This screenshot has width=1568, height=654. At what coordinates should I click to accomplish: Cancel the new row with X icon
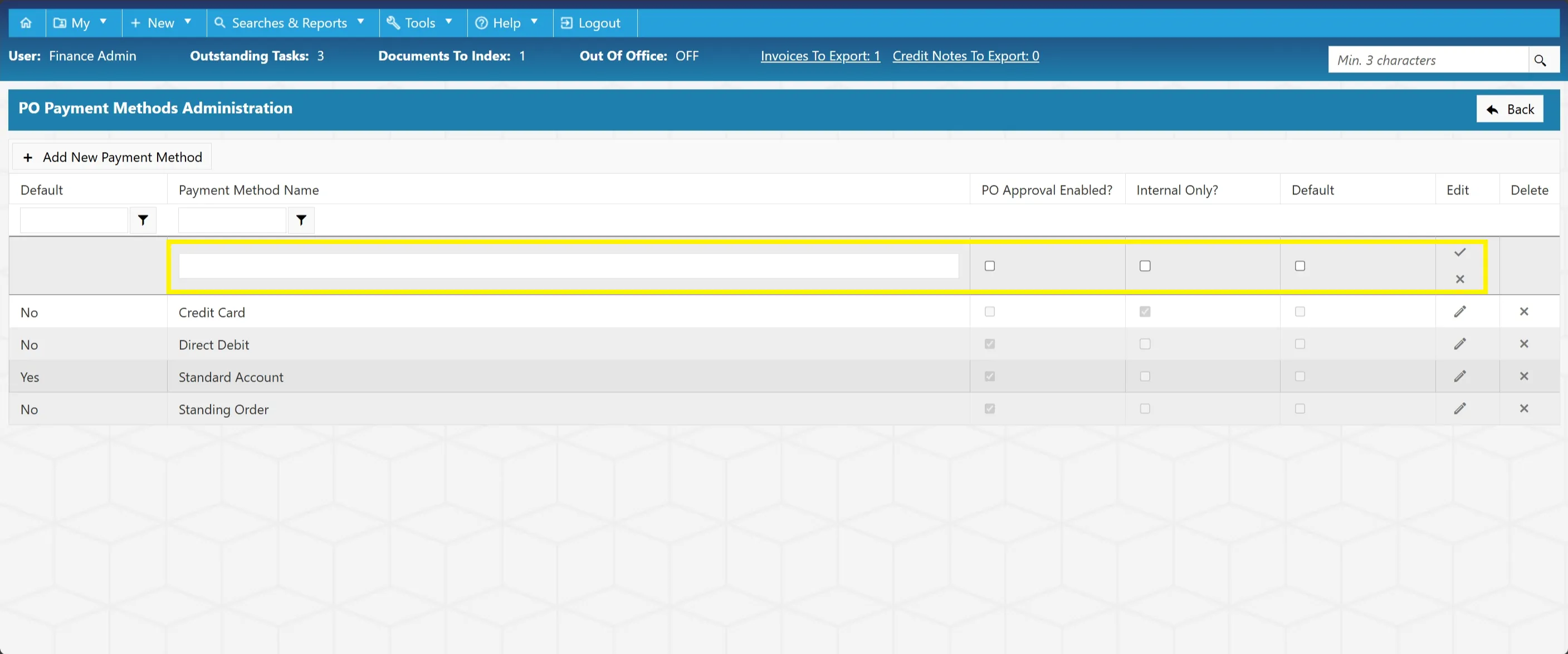tap(1459, 279)
